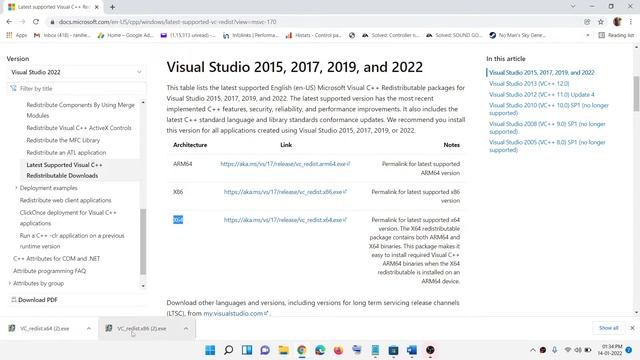Image resolution: width=640 pixels, height=360 pixels.
Task: Open OBS Studio from taskbar
Action: 430,350
